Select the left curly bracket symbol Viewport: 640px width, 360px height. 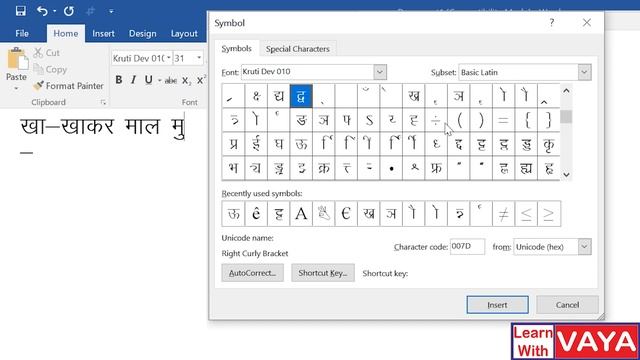point(526,120)
